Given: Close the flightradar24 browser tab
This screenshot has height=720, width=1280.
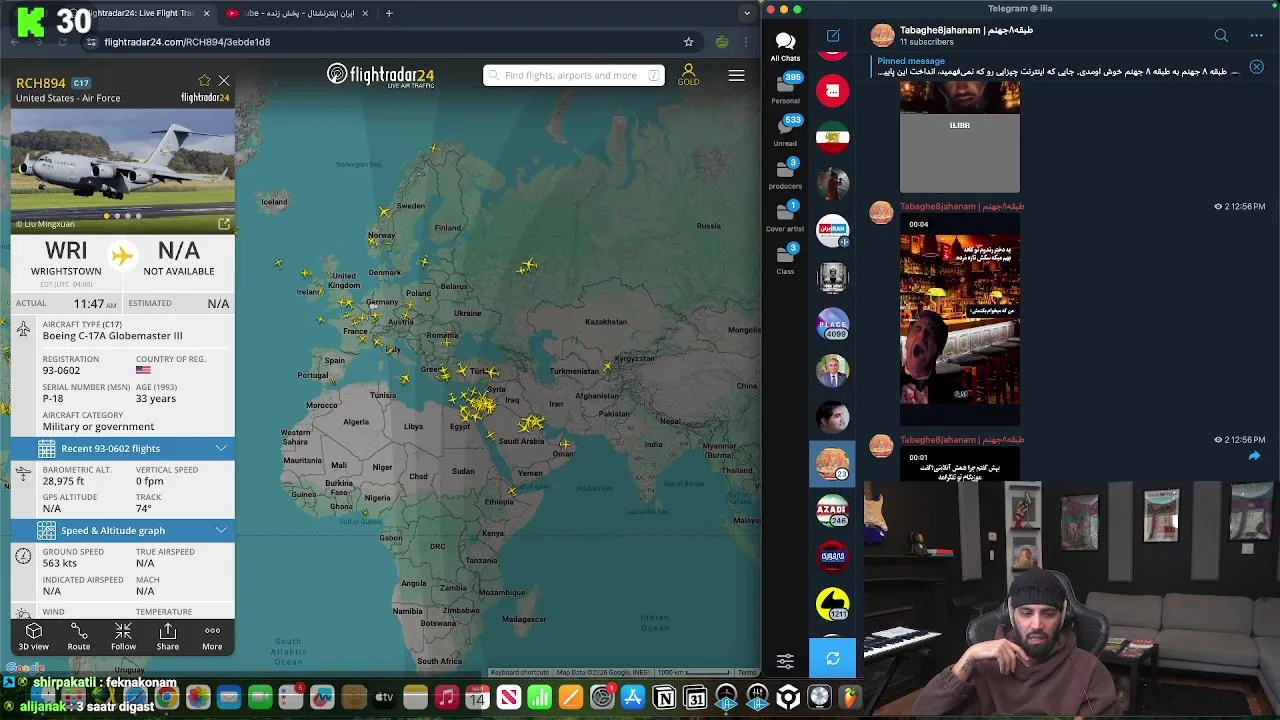Looking at the screenshot, I should (207, 13).
